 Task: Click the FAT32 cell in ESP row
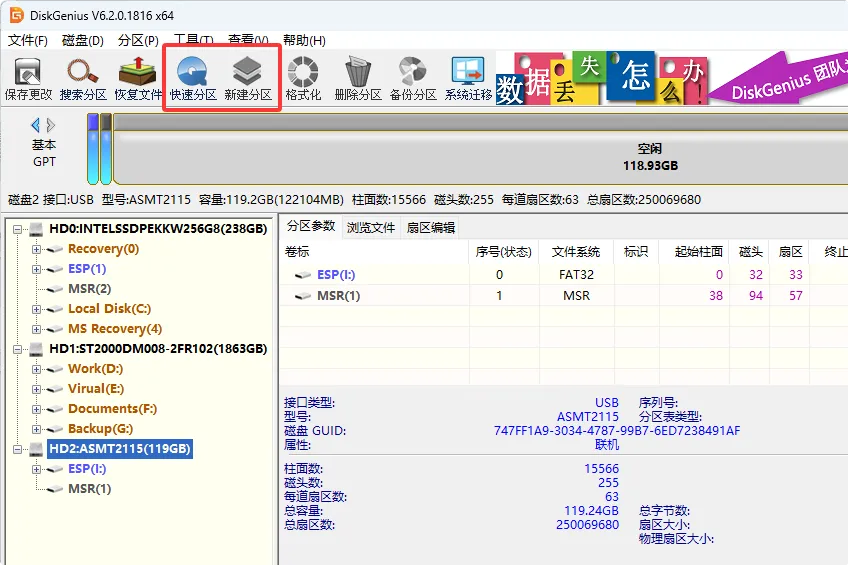coord(576,275)
